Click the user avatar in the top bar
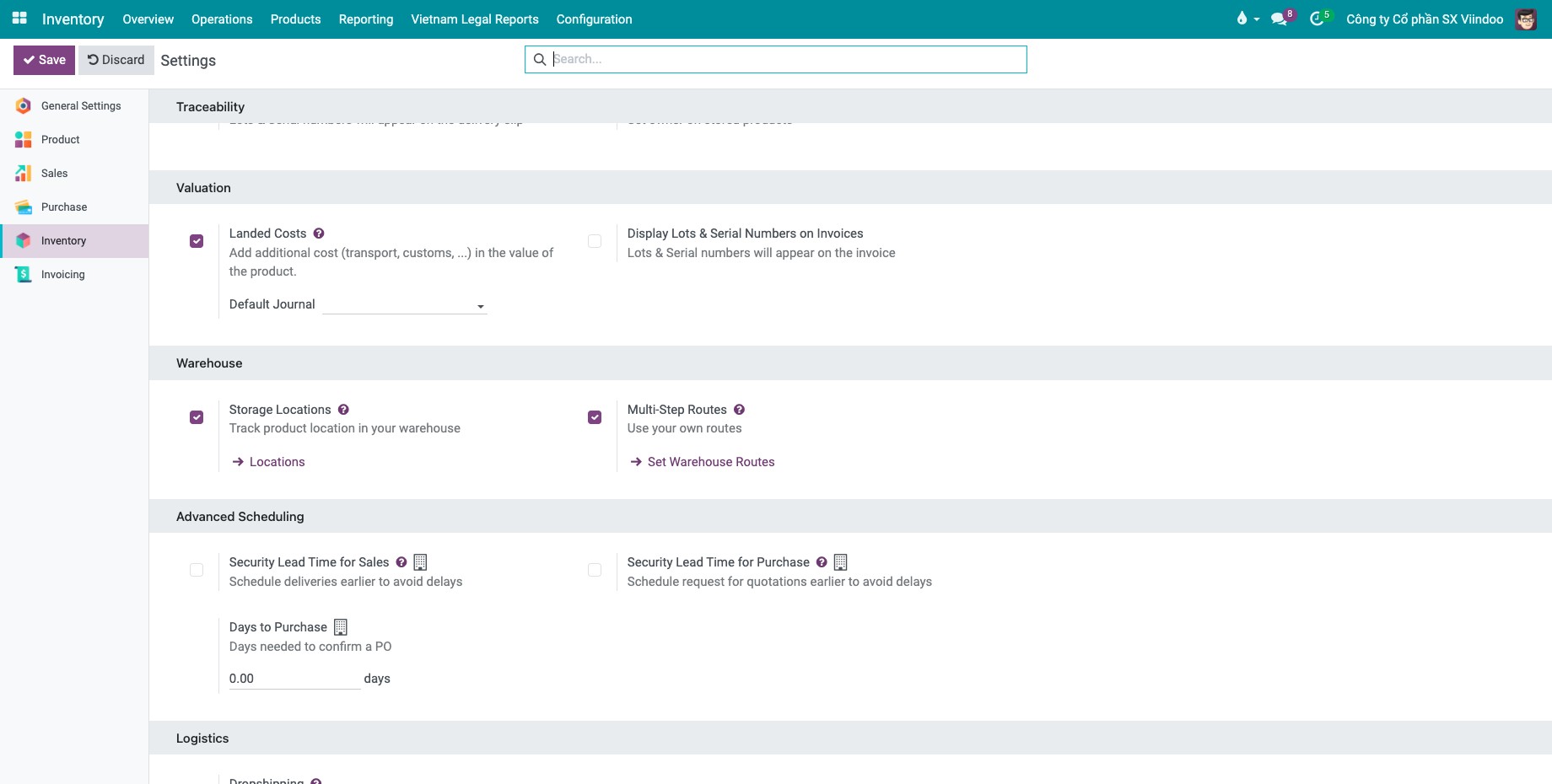Screen dimensions: 1552x784 pyautogui.click(x=1526, y=19)
